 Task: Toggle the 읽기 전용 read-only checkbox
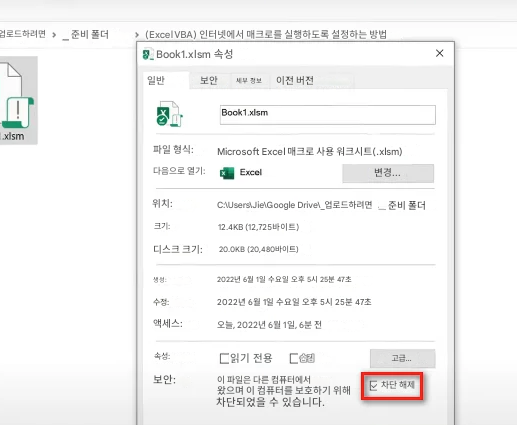pyautogui.click(x=224, y=358)
